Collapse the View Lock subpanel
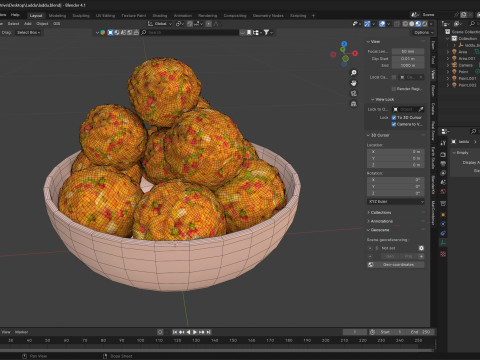 (373, 99)
